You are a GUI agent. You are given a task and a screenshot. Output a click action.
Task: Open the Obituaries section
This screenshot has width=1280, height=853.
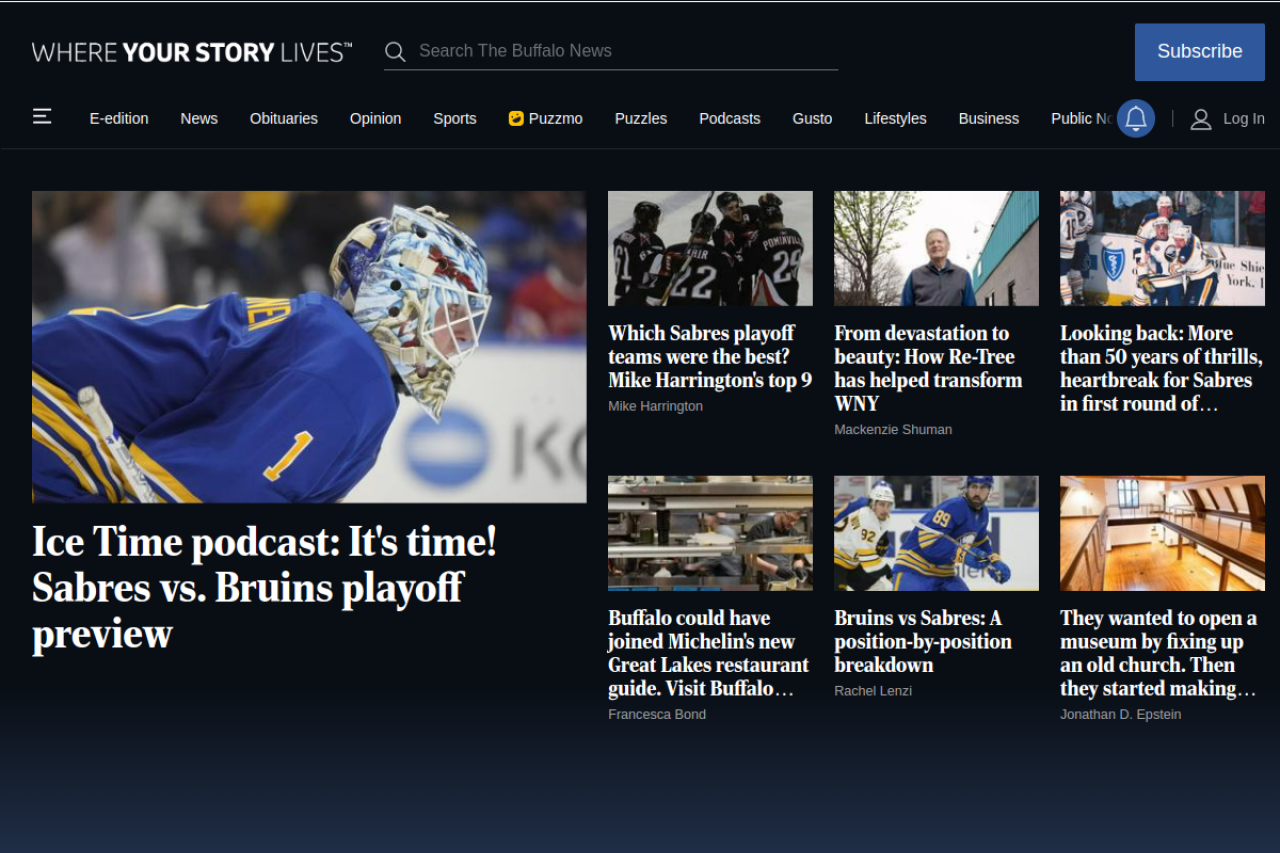tap(283, 118)
